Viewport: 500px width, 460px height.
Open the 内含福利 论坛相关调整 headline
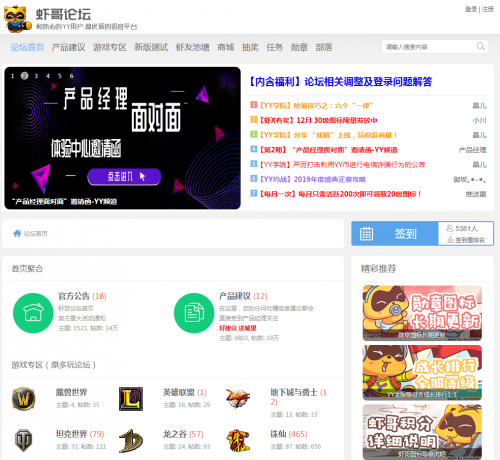tap(340, 82)
